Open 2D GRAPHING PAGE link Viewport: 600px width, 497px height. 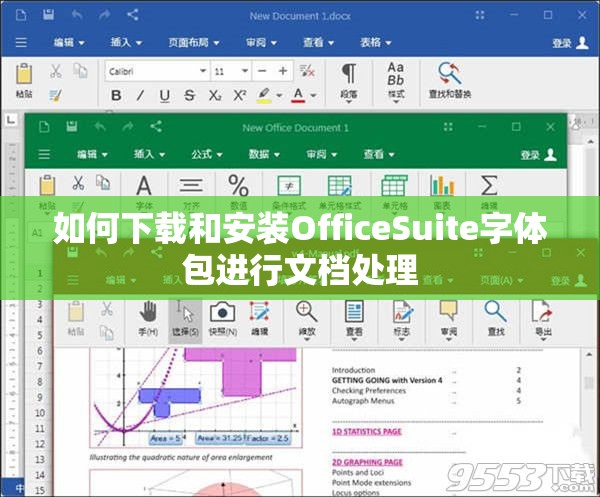[367, 462]
